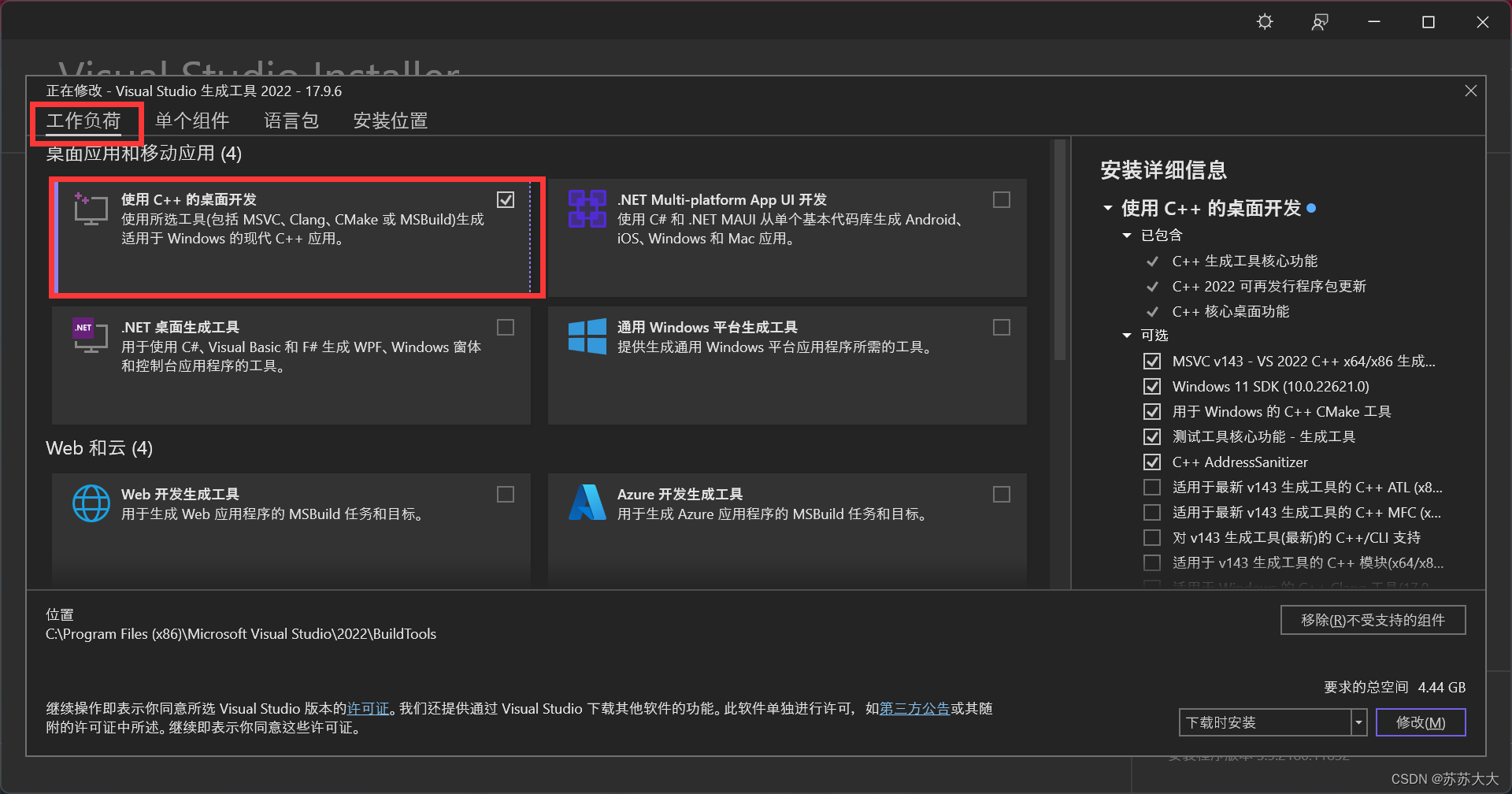Click the Web build tools globe icon

point(91,503)
